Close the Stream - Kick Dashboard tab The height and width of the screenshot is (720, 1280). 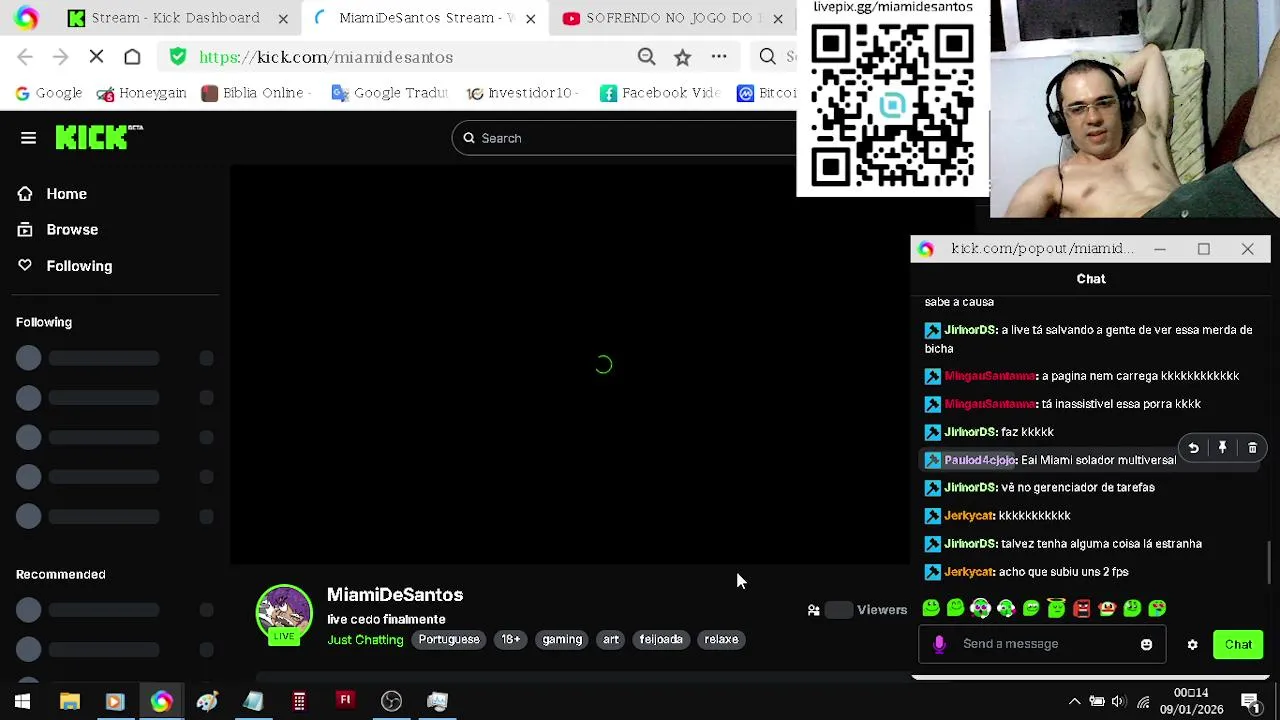pos(283,18)
